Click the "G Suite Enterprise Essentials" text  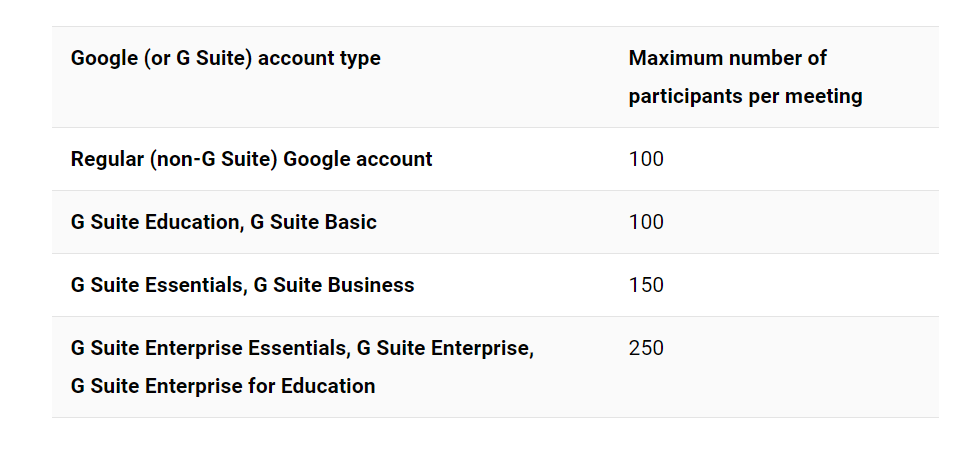click(x=208, y=348)
